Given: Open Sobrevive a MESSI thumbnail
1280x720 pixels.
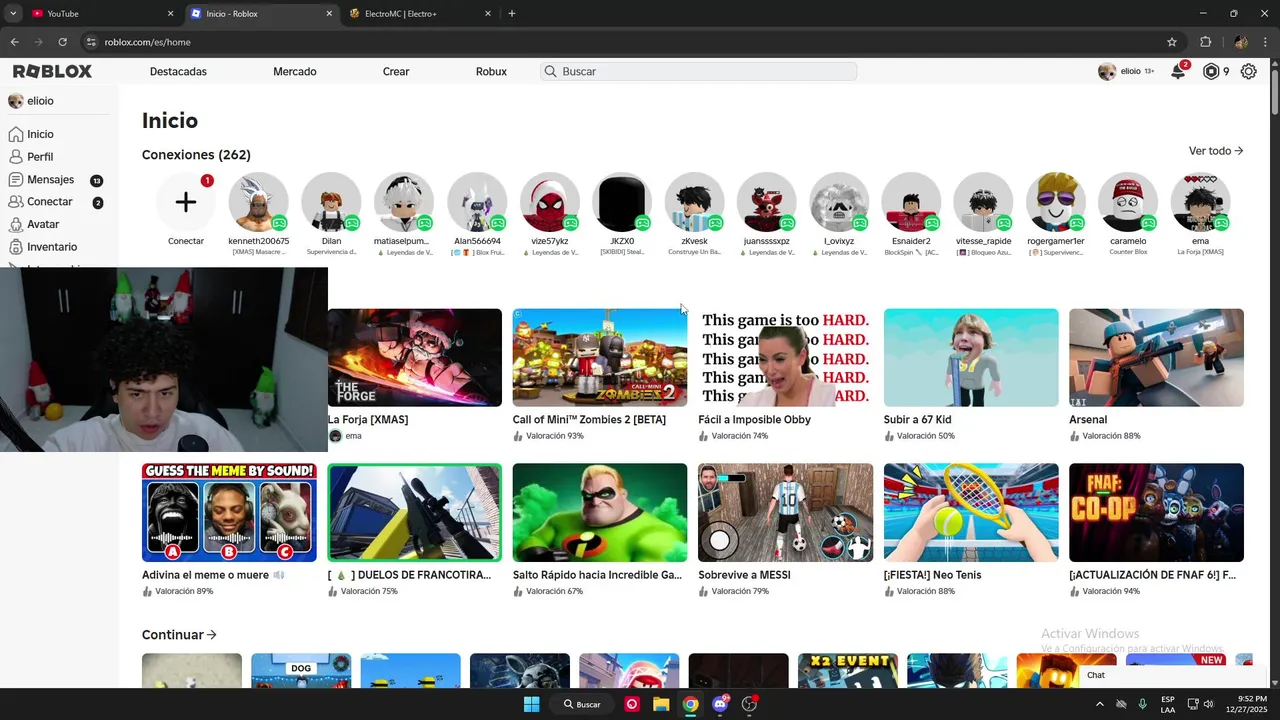Looking at the screenshot, I should pyautogui.click(x=785, y=512).
